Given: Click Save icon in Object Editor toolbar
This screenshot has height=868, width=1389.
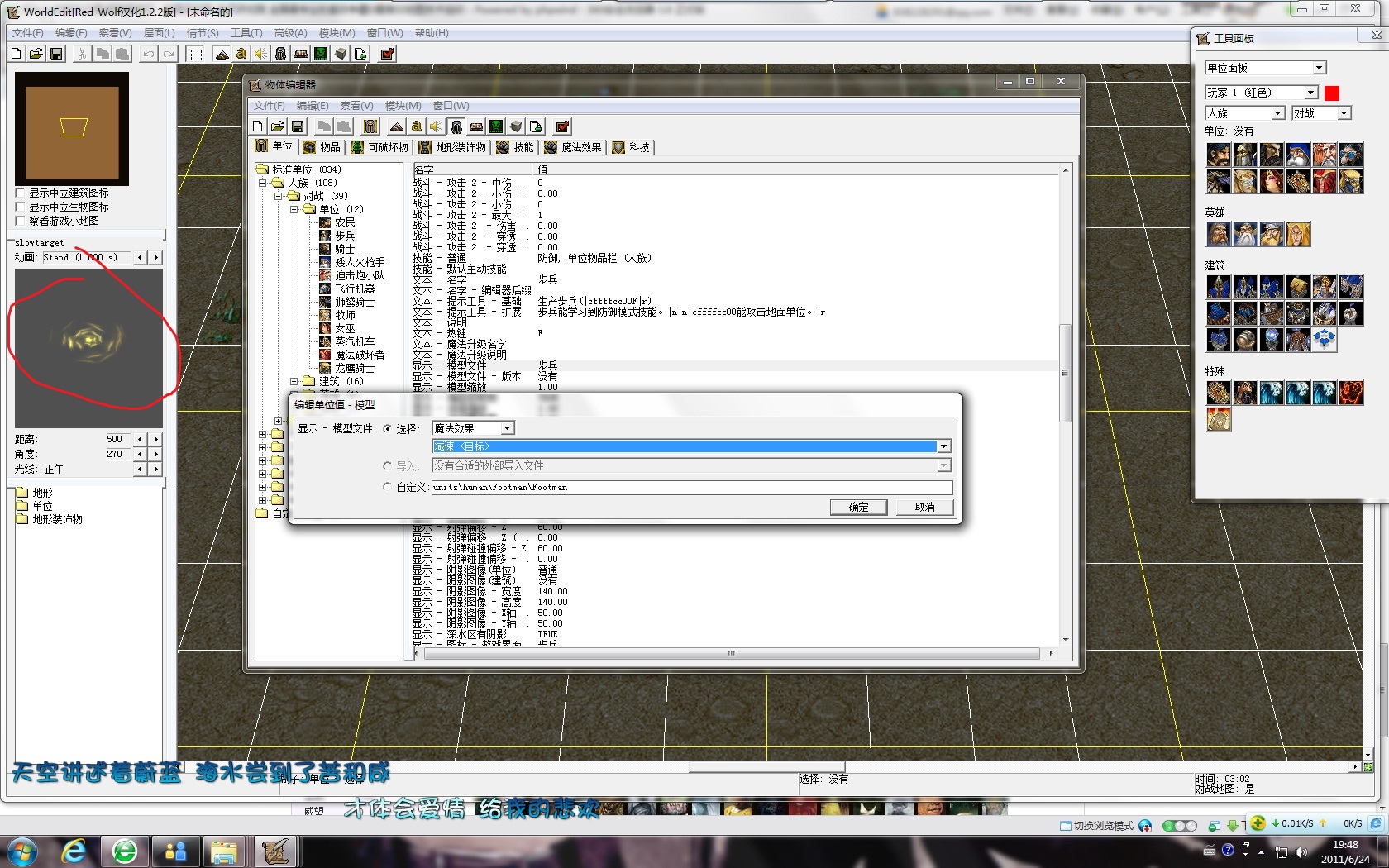Looking at the screenshot, I should pyautogui.click(x=298, y=126).
